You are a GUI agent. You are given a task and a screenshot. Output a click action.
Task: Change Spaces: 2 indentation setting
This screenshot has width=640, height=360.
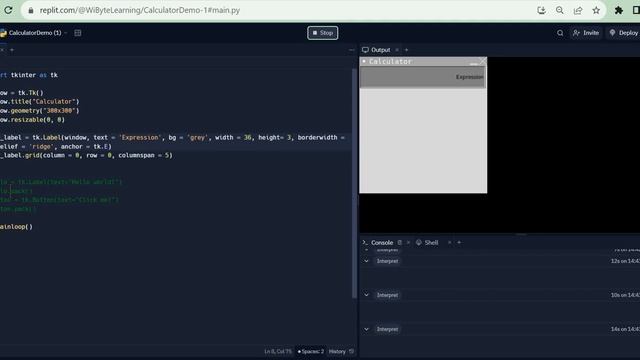[x=311, y=351]
